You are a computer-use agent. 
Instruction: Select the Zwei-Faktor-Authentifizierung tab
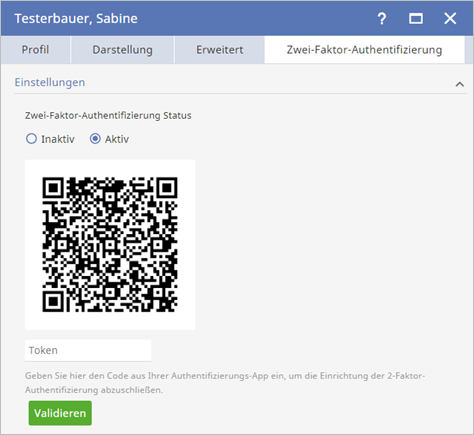364,50
